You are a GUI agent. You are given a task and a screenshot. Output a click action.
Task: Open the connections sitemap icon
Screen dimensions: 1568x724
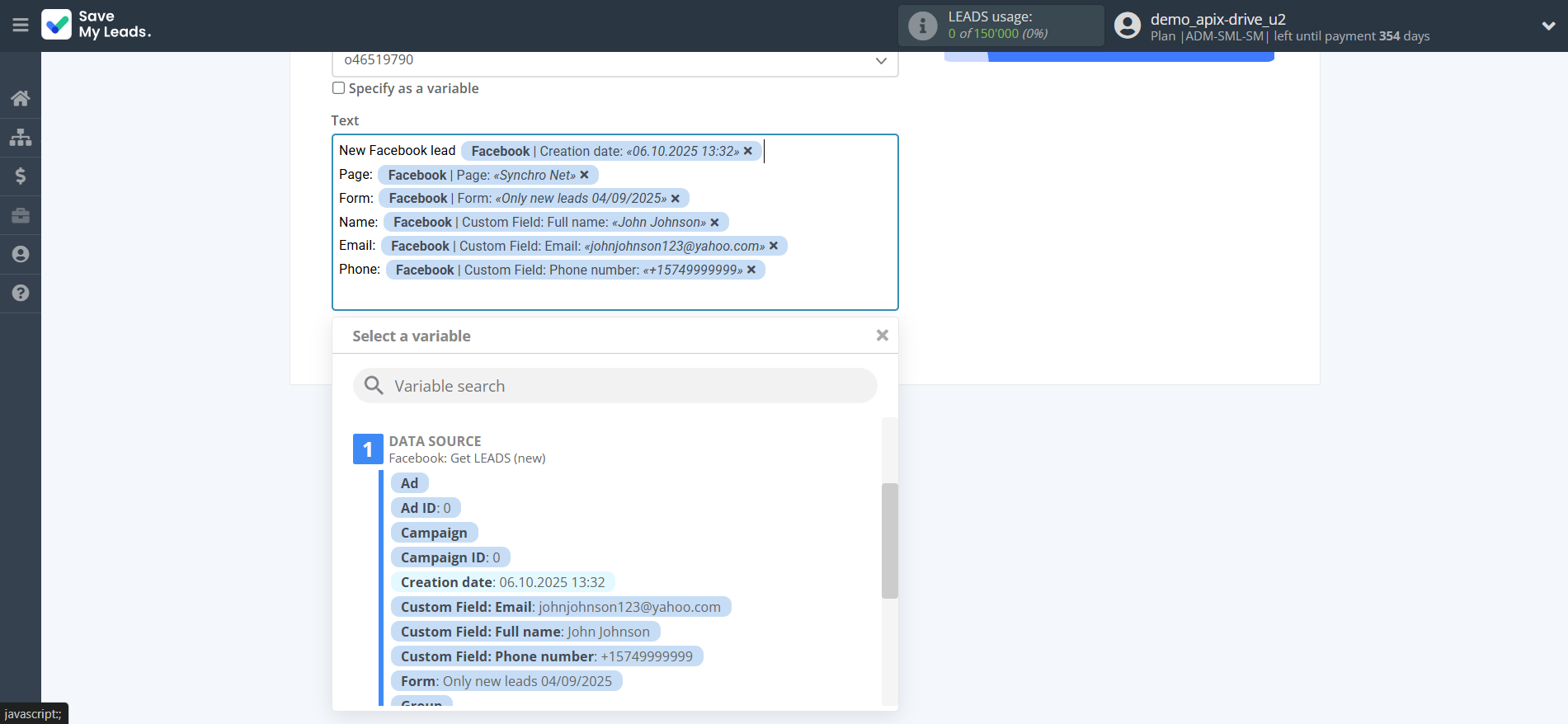pyautogui.click(x=21, y=137)
